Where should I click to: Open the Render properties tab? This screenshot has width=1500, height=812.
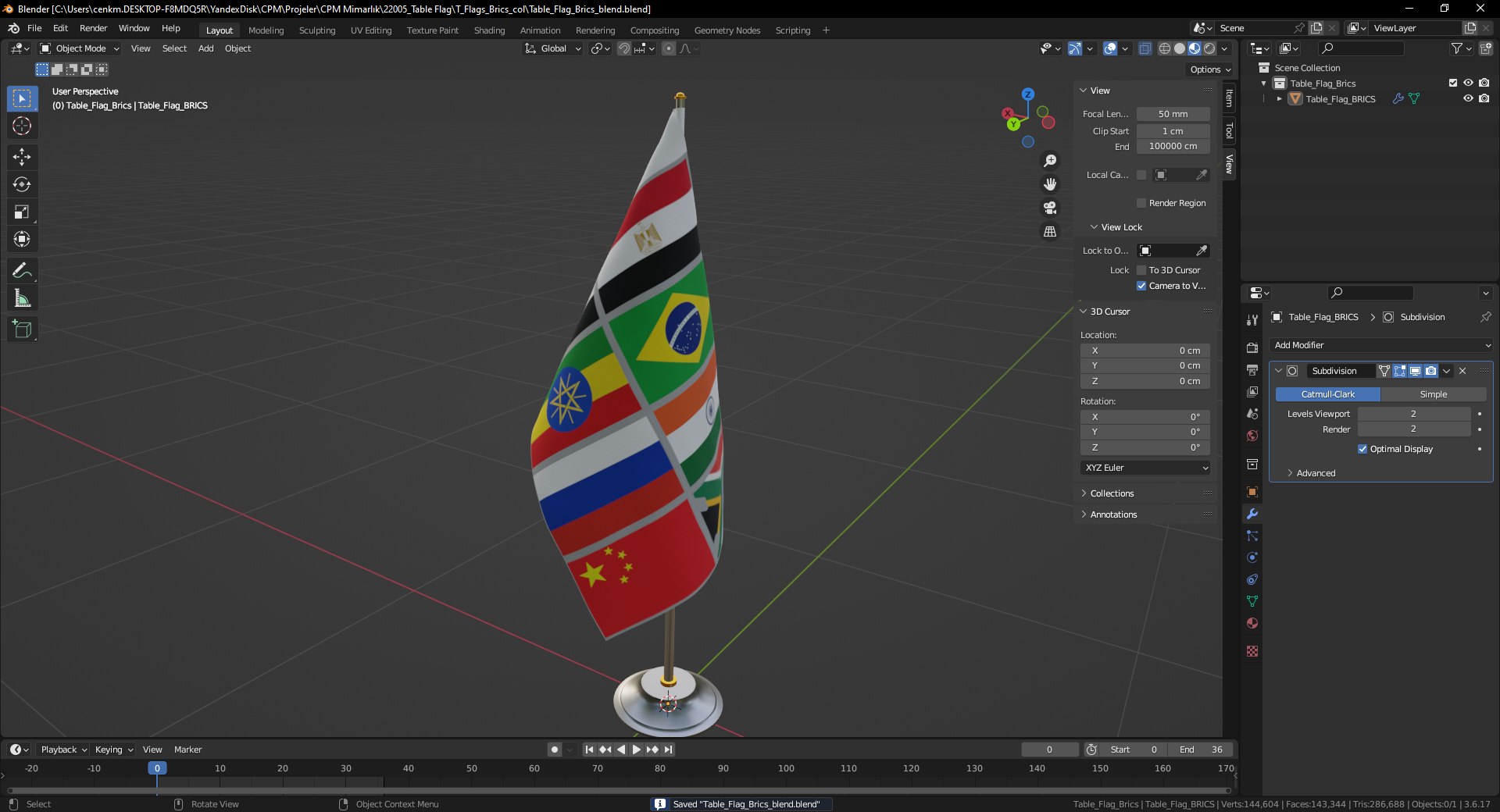(1252, 347)
